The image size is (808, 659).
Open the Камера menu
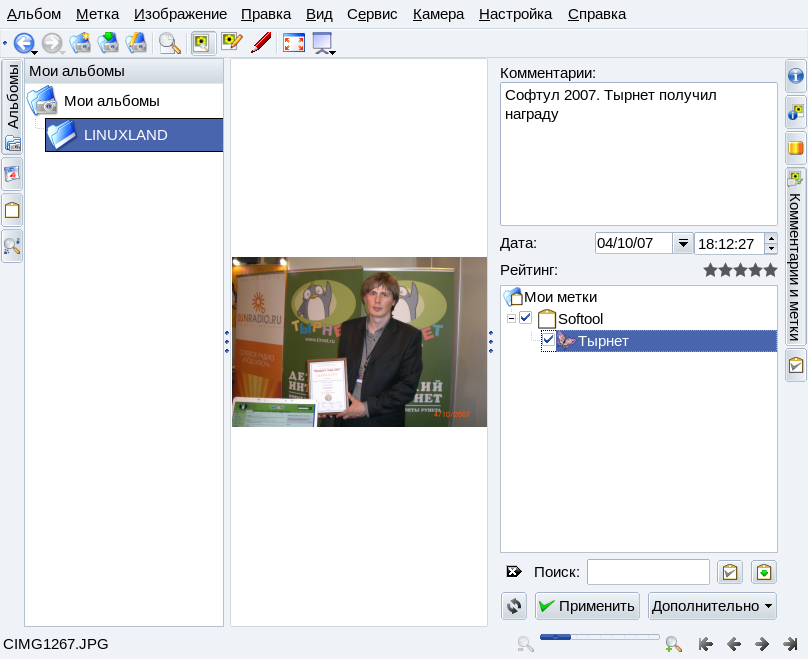[438, 14]
